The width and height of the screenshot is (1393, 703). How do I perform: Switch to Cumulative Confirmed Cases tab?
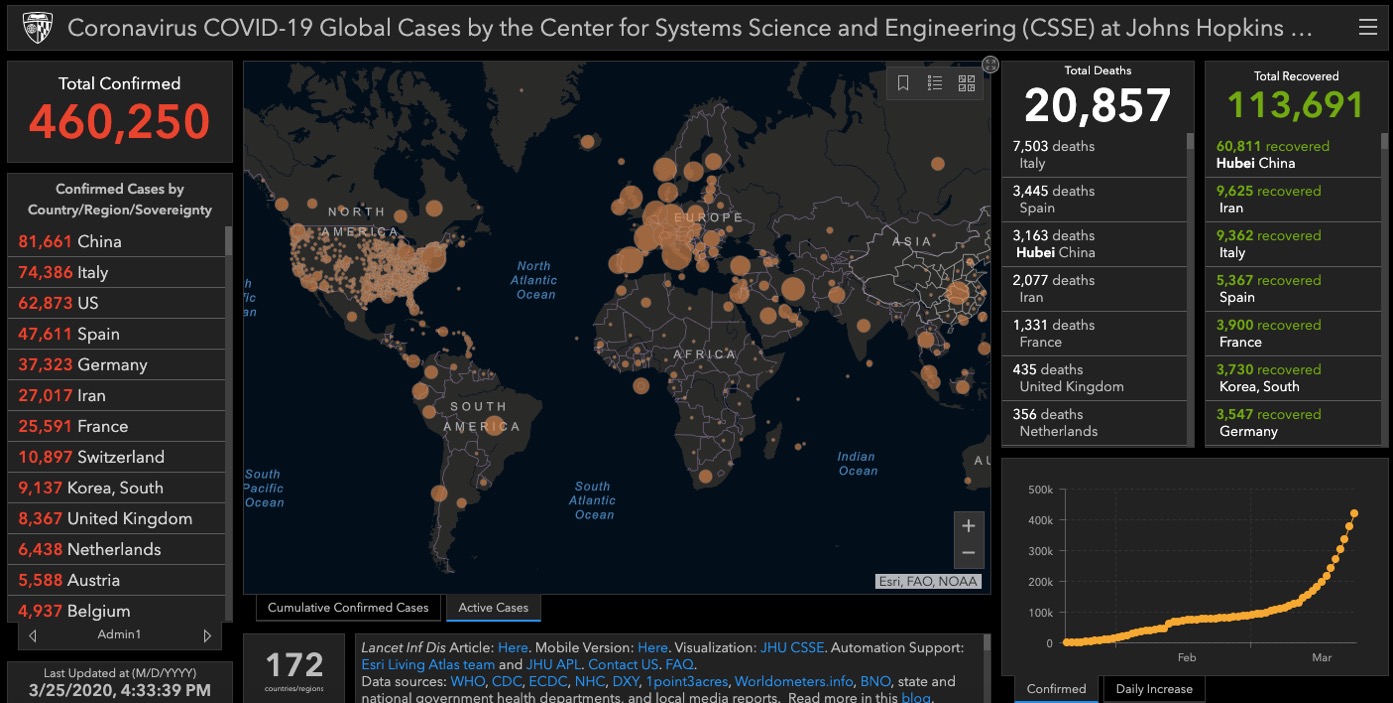(348, 607)
